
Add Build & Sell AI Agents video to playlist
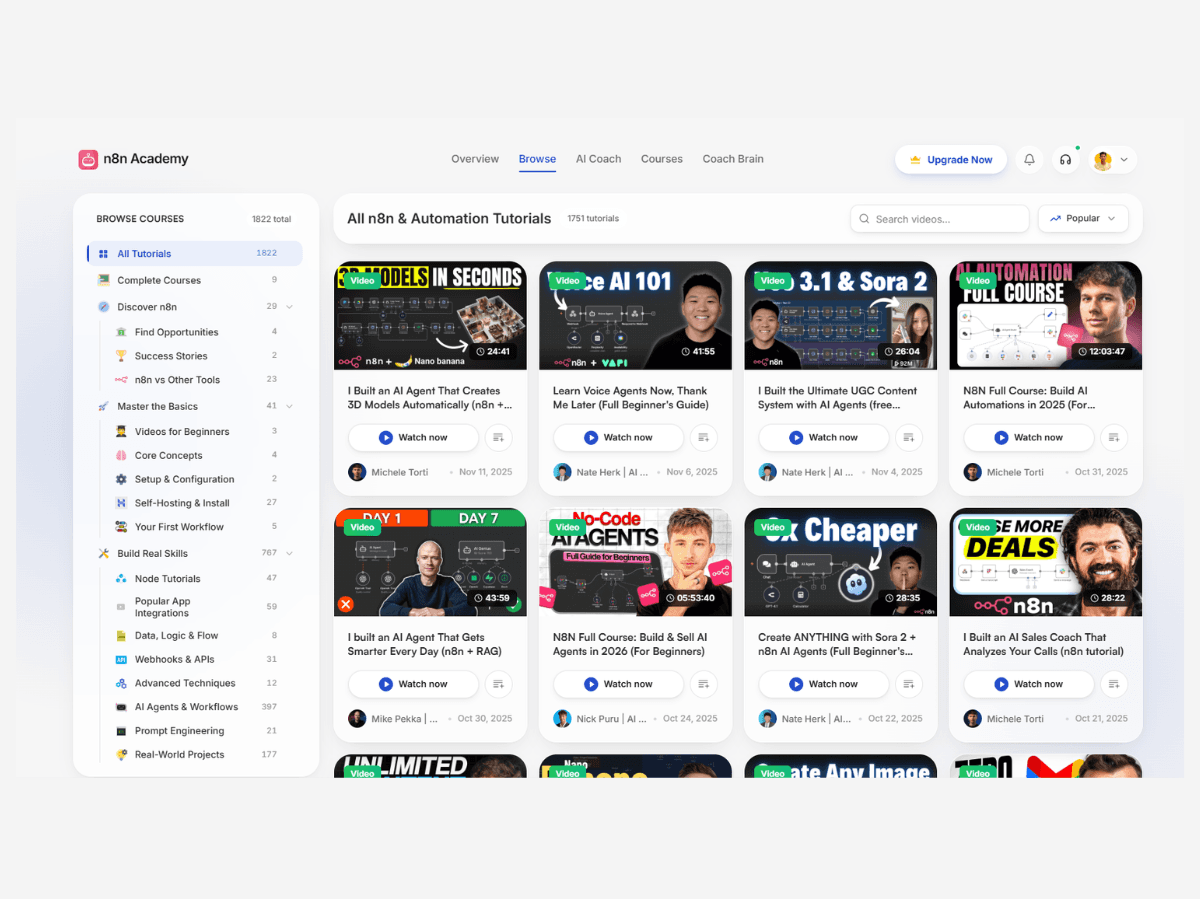704,684
